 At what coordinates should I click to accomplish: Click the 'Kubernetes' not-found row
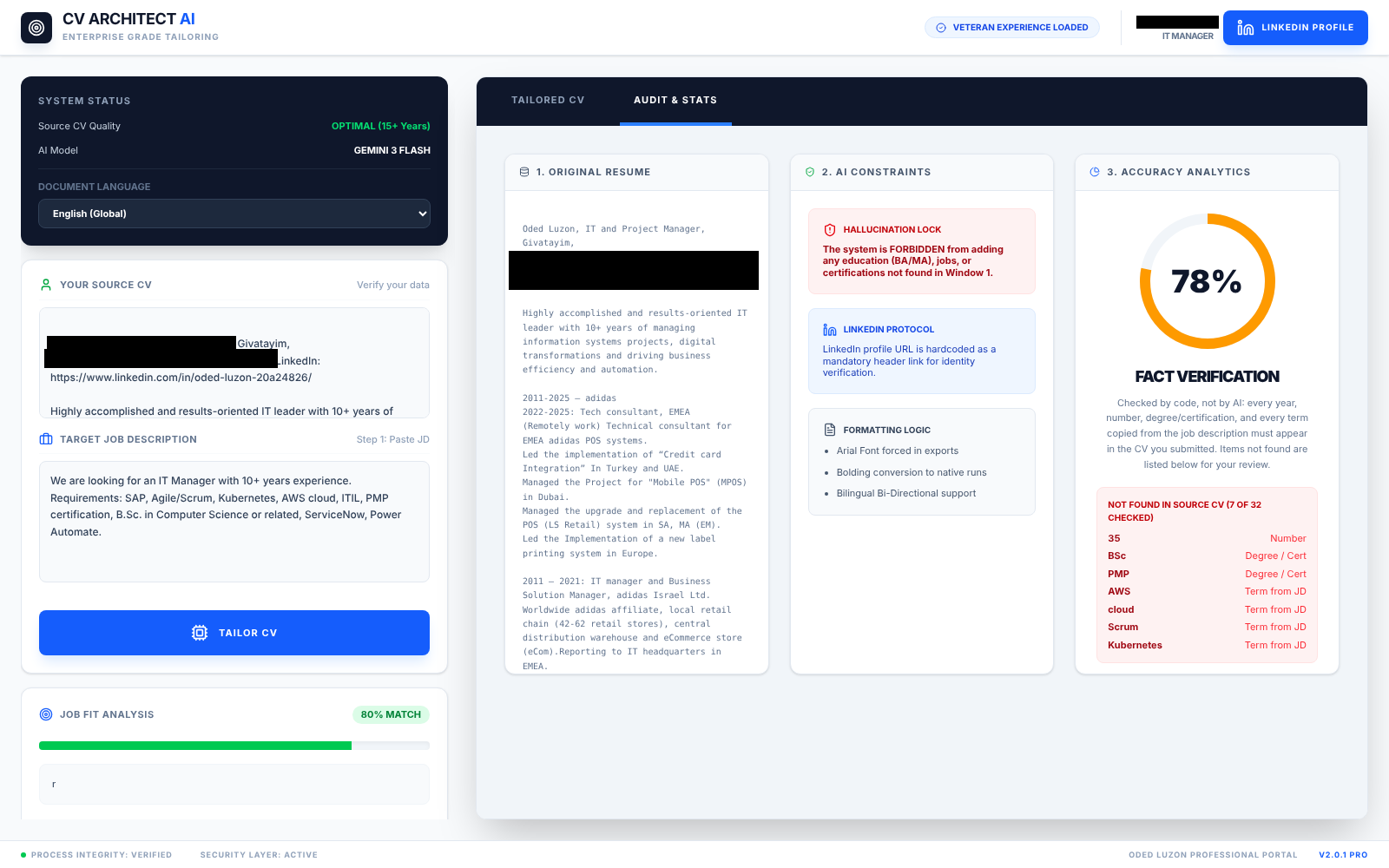pyautogui.click(x=1207, y=645)
